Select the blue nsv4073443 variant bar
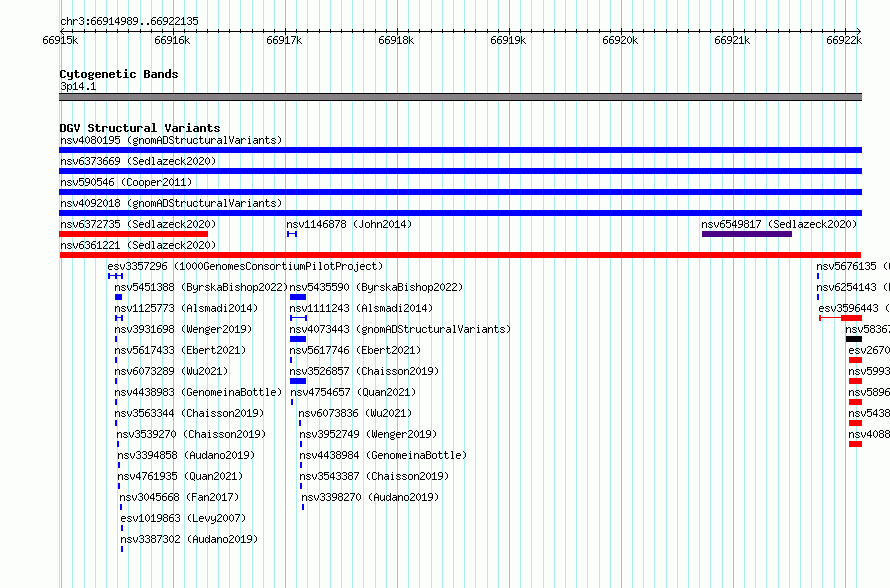Viewport: 890px width, 588px height. [298, 339]
